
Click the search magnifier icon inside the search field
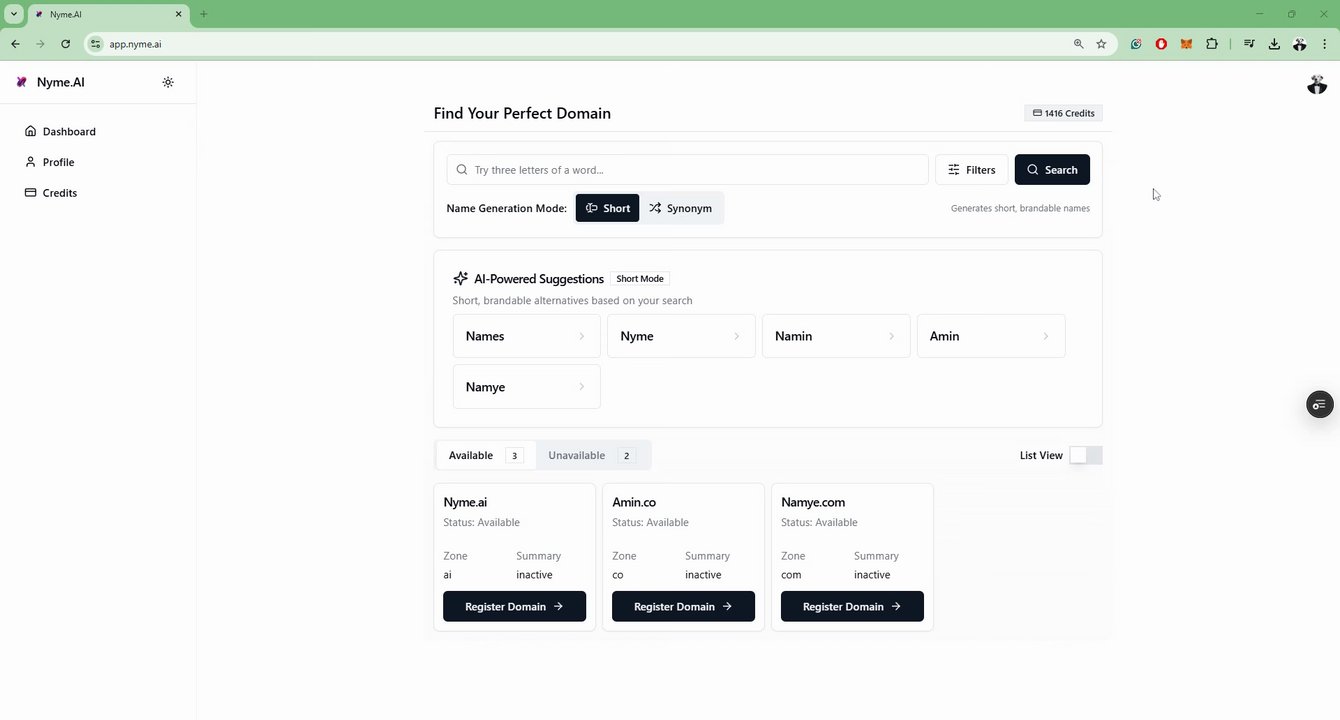[461, 170]
